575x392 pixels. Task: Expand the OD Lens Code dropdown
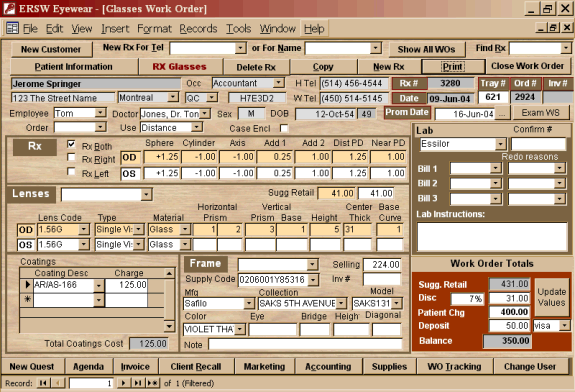point(84,230)
